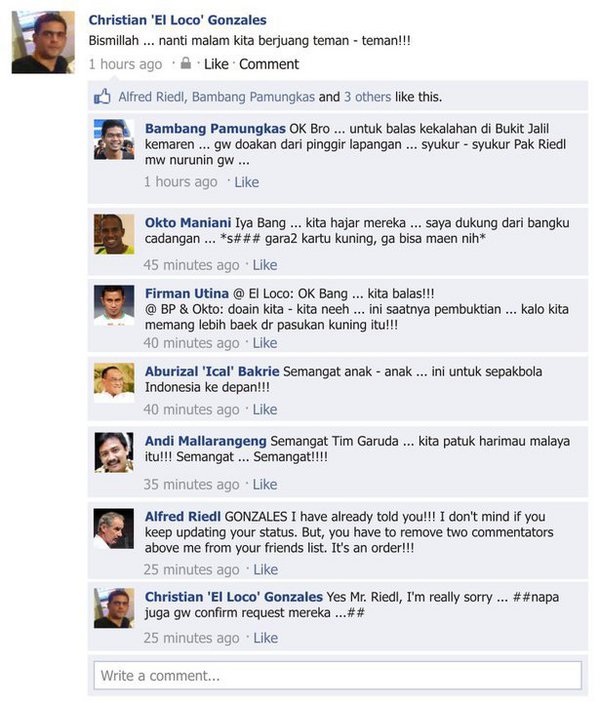This screenshot has height=702, width=600.
Task: Open Aburizal Bakrie profile picture
Action: pyautogui.click(x=114, y=383)
